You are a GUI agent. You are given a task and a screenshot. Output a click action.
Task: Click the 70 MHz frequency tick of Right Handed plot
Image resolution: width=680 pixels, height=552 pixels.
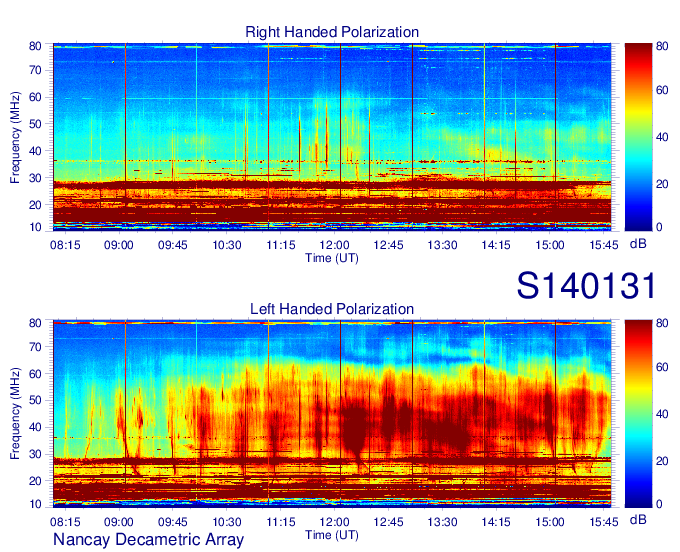click(35, 70)
